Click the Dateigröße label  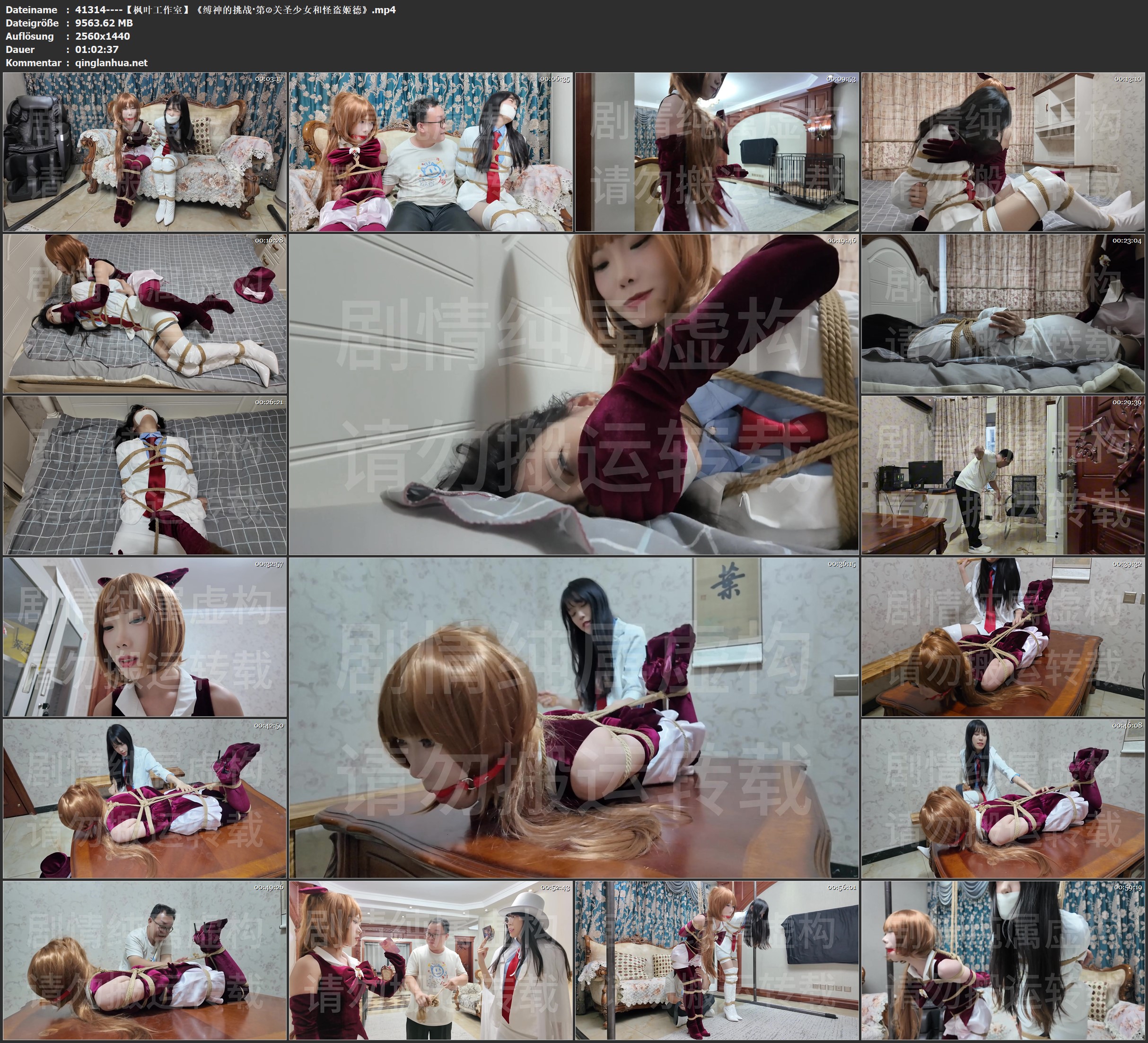click(32, 23)
